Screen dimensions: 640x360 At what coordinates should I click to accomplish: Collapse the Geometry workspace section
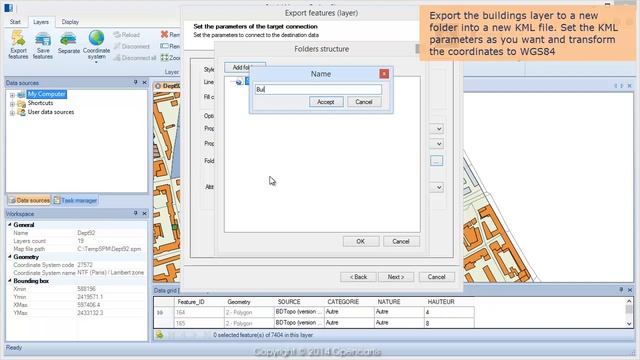pos(10,257)
